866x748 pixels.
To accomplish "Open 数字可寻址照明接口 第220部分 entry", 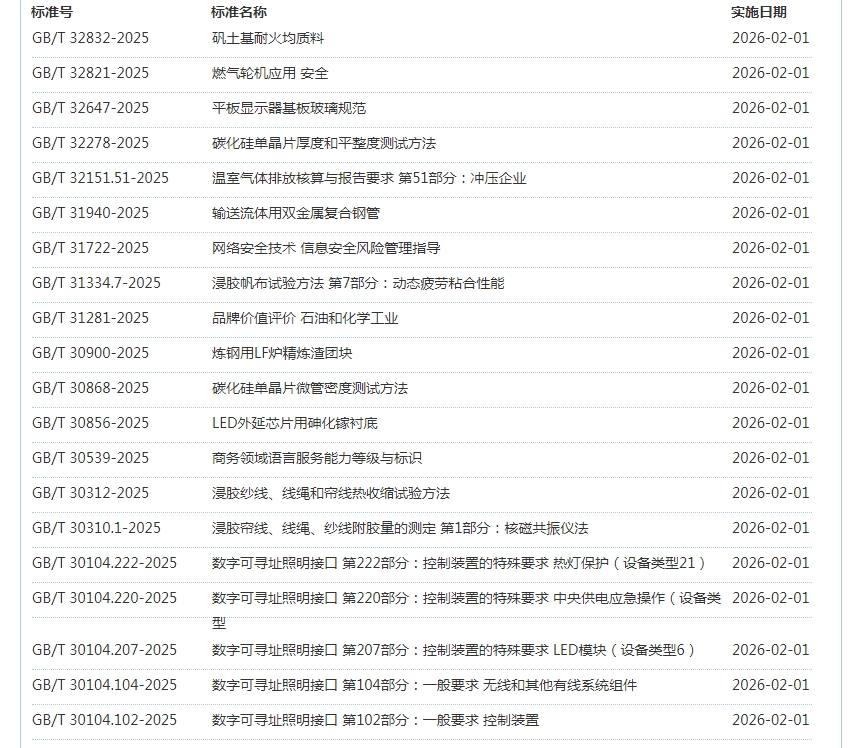I will tap(466, 598).
